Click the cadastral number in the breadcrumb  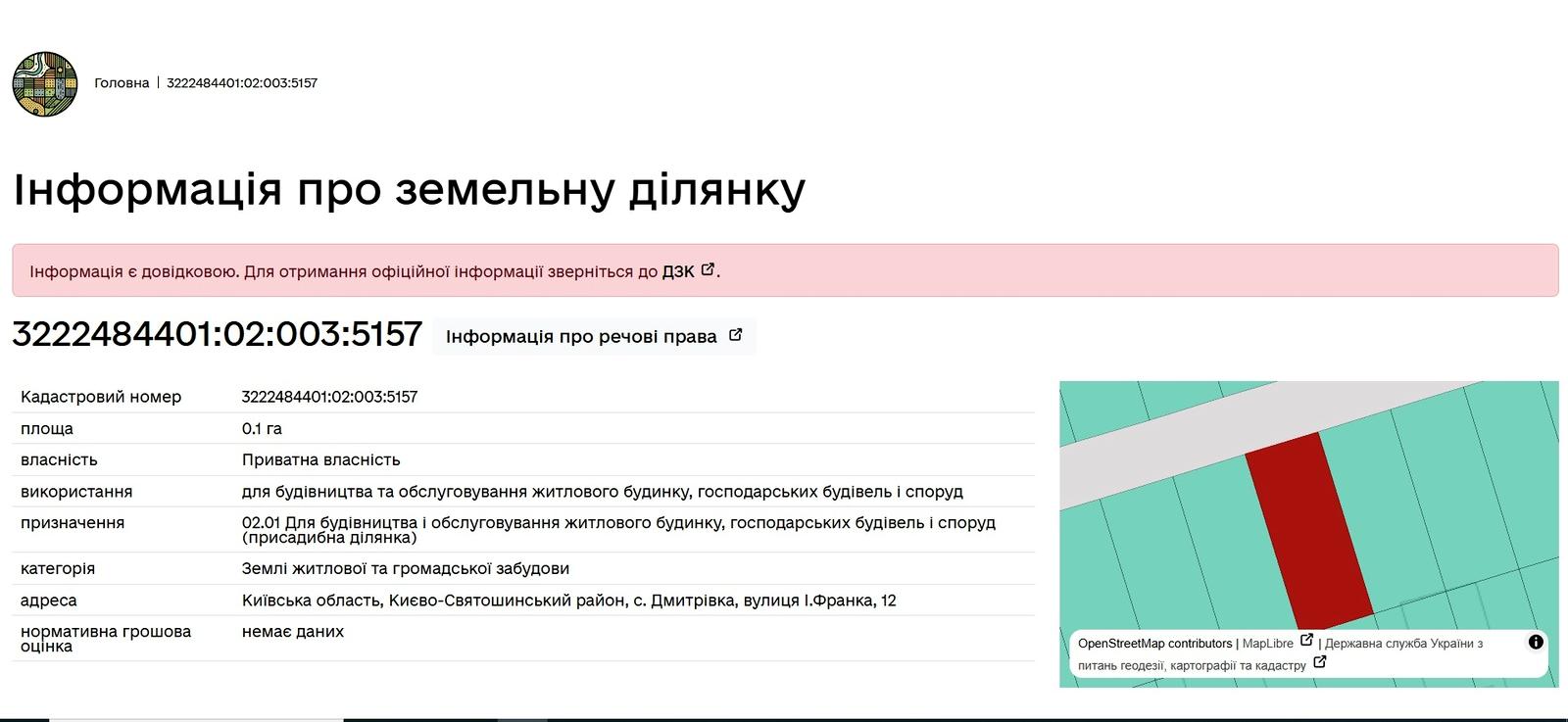(242, 83)
